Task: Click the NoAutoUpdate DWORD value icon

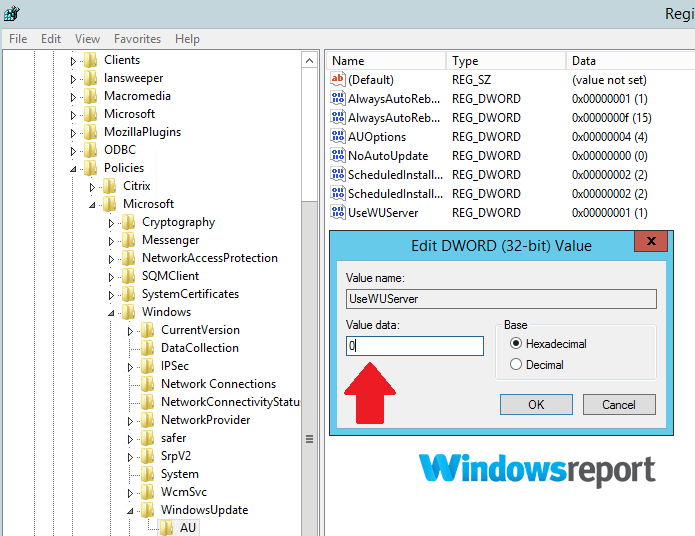Action: point(337,156)
